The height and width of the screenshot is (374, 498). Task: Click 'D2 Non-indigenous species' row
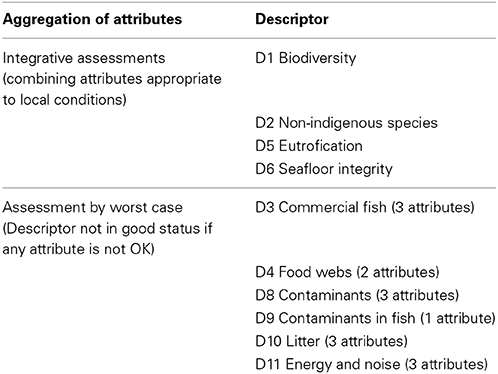coord(346,123)
